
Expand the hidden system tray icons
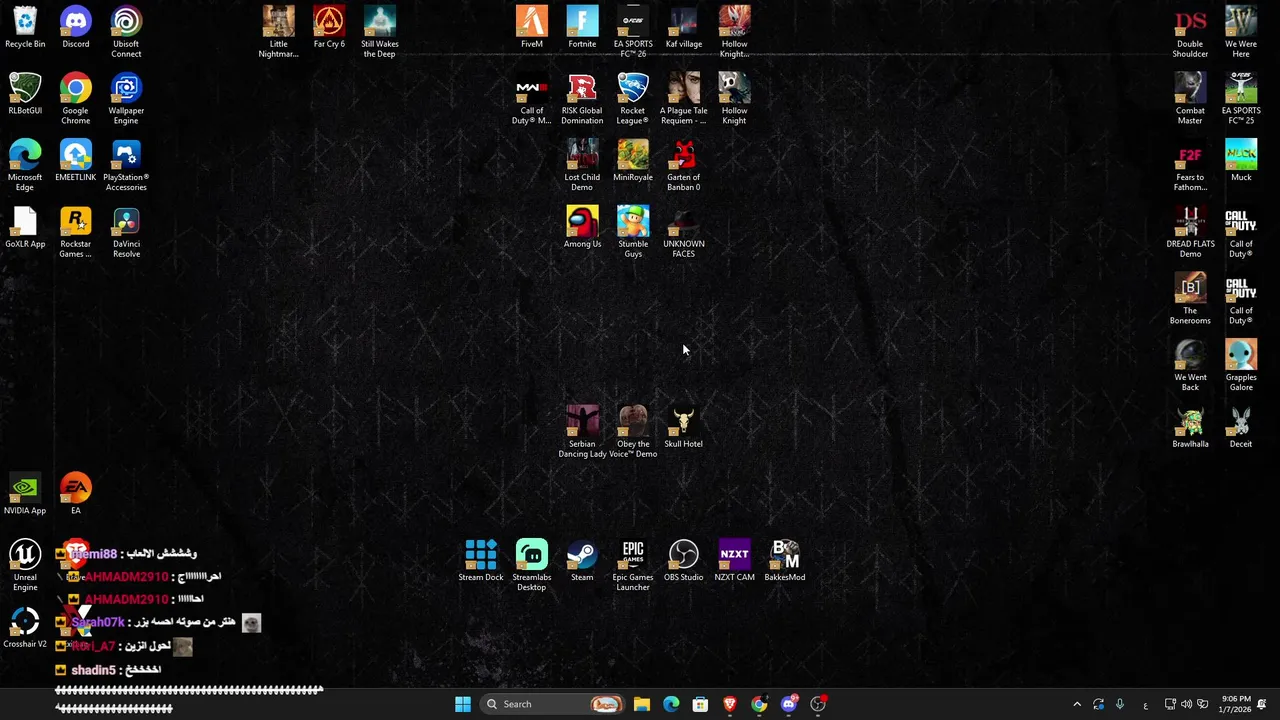1077,704
